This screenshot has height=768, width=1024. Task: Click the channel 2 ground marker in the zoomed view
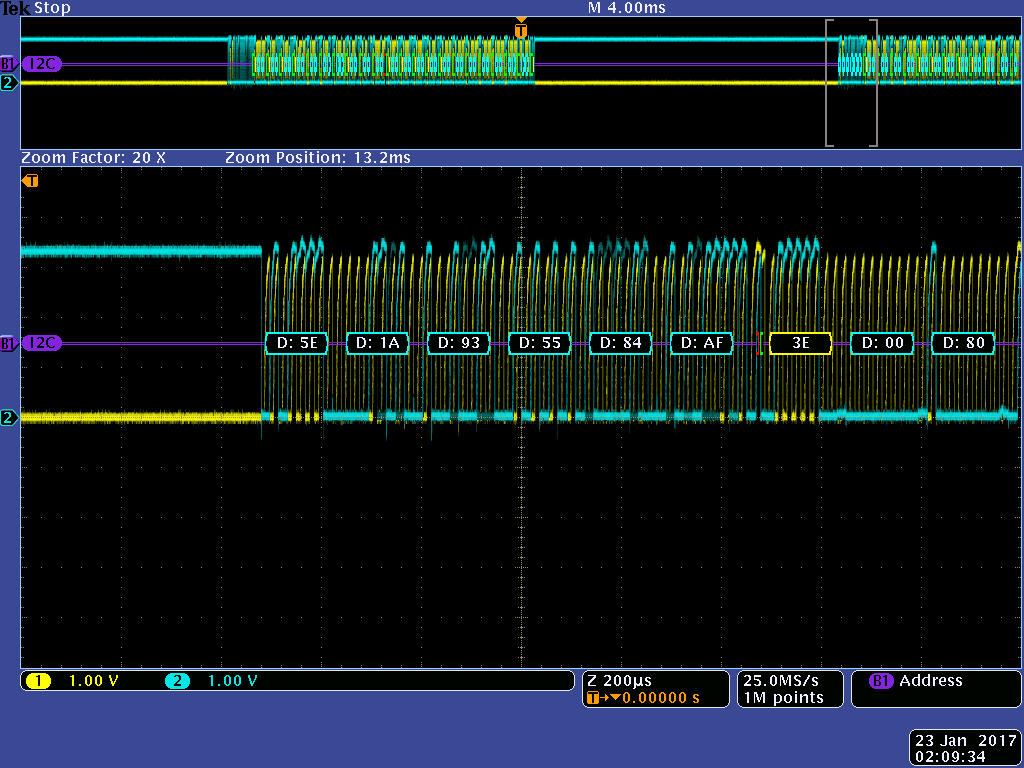tap(8, 417)
